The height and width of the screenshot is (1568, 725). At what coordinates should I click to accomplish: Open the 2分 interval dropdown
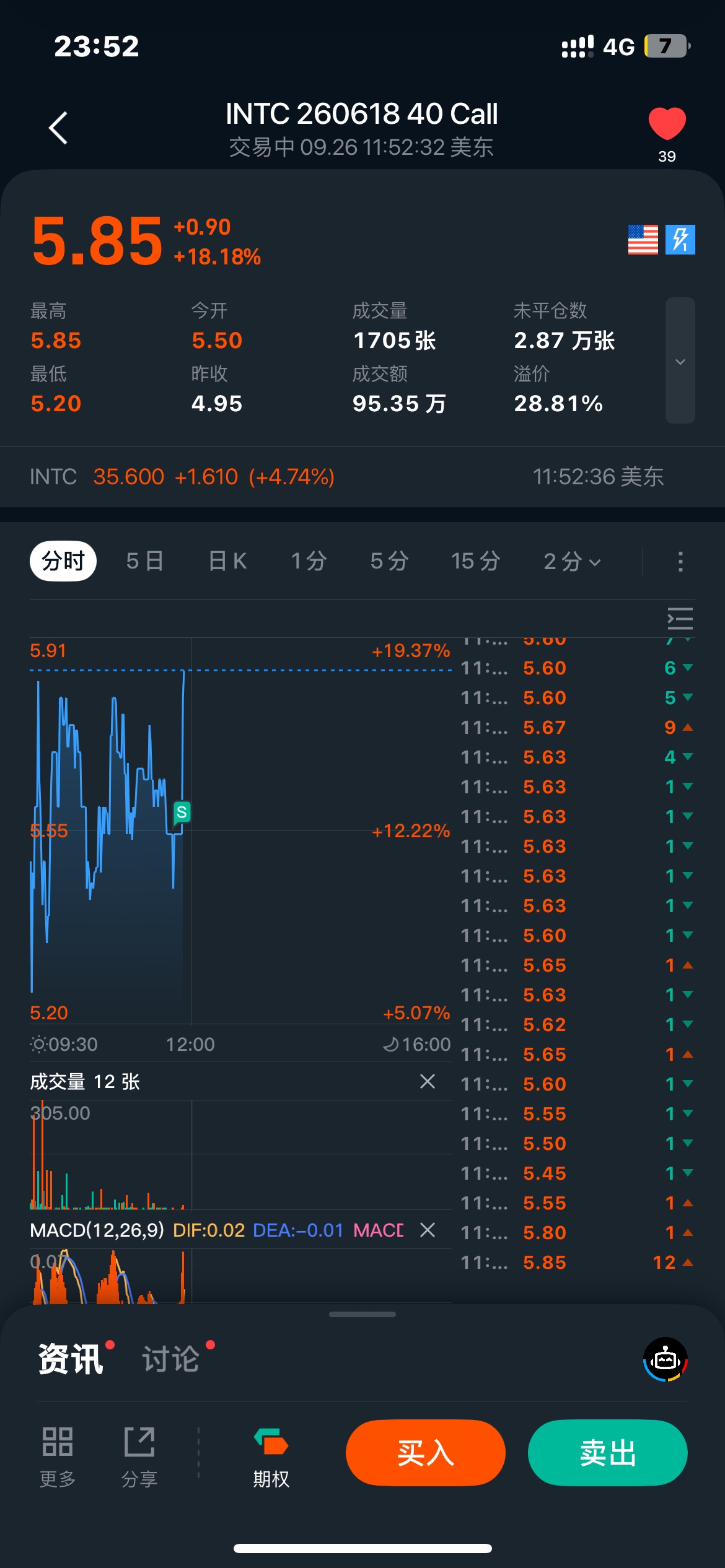tap(571, 561)
